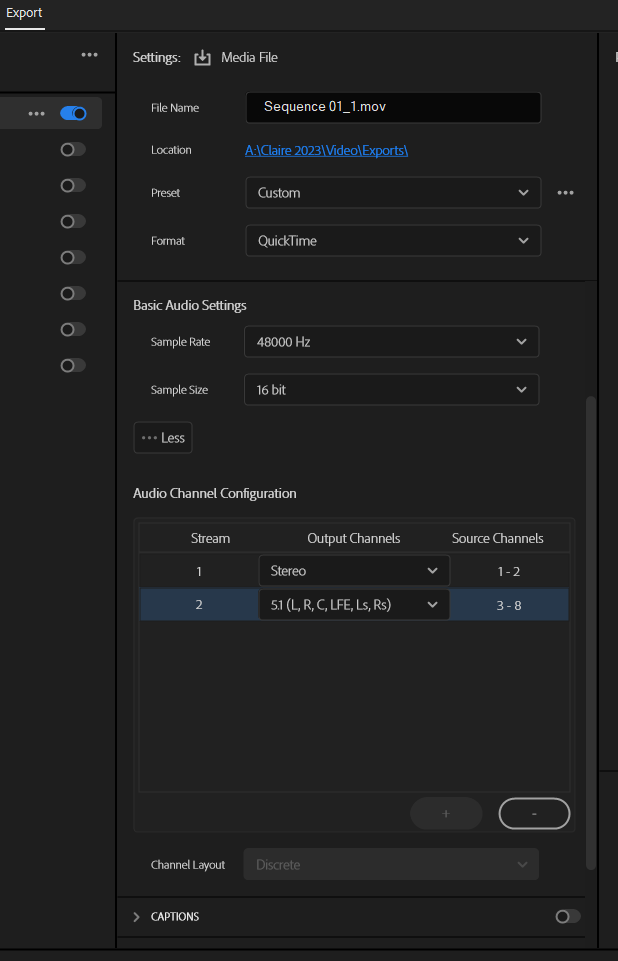Open the Sample Rate dropdown
Image resolution: width=618 pixels, height=961 pixels.
pos(391,342)
